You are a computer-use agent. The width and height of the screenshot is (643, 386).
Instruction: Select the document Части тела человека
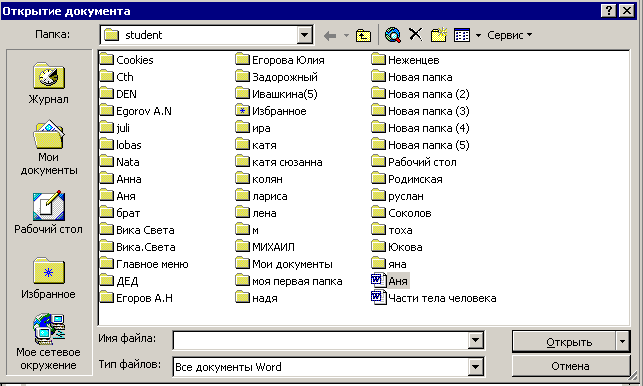pos(433,298)
